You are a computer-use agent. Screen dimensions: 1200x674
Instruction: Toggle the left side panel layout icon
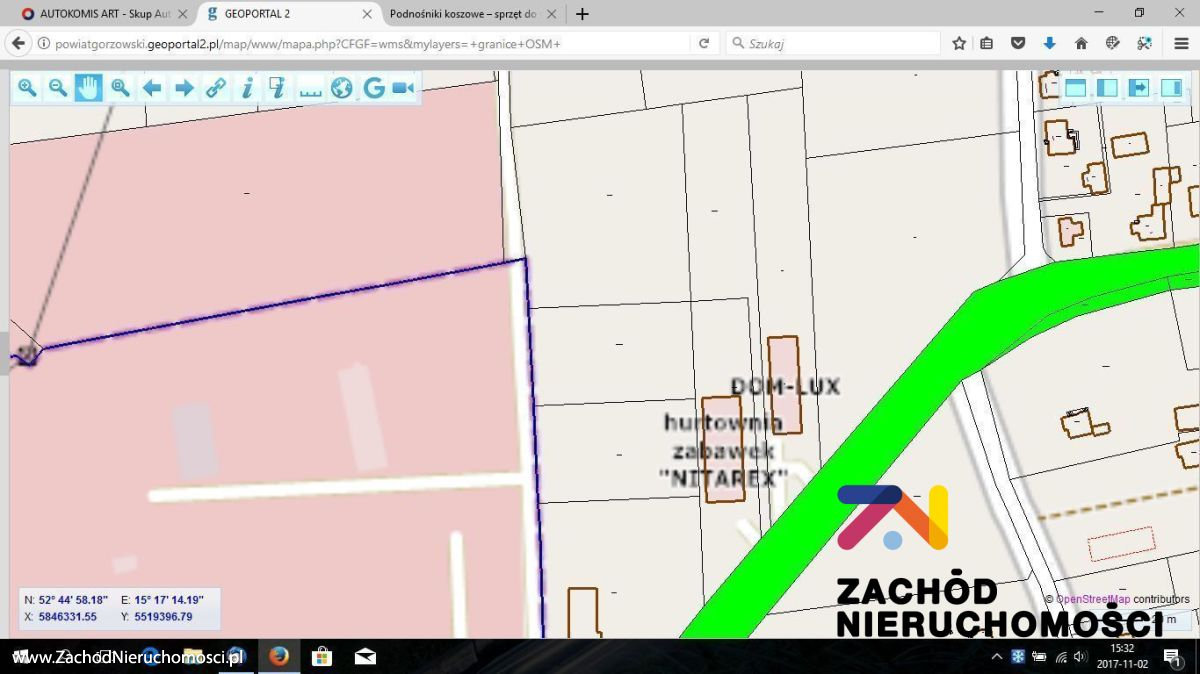[1107, 88]
